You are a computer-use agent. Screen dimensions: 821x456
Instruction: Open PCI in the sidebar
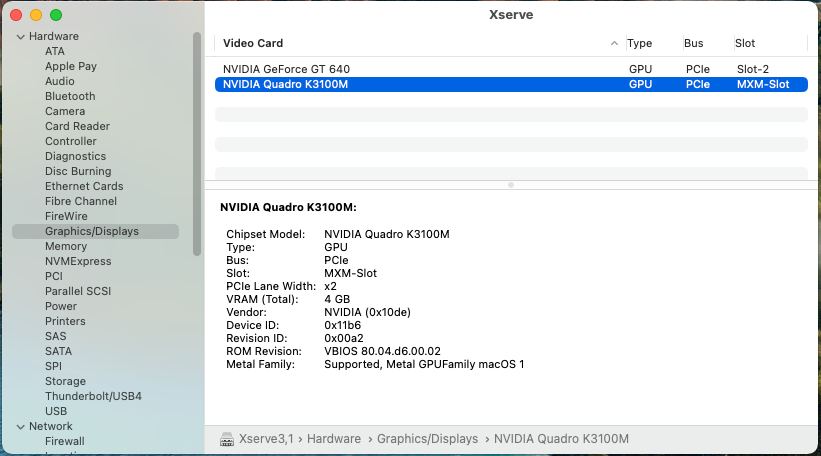(54, 276)
